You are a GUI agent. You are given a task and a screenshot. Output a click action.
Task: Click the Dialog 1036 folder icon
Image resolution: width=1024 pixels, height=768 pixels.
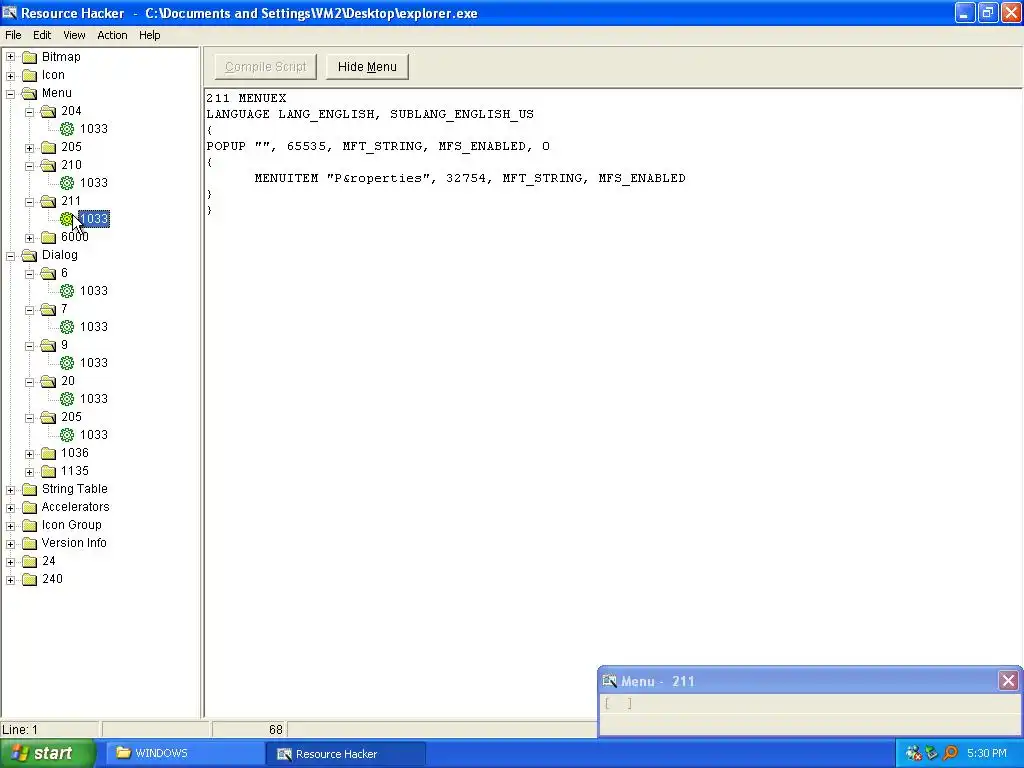click(48, 453)
